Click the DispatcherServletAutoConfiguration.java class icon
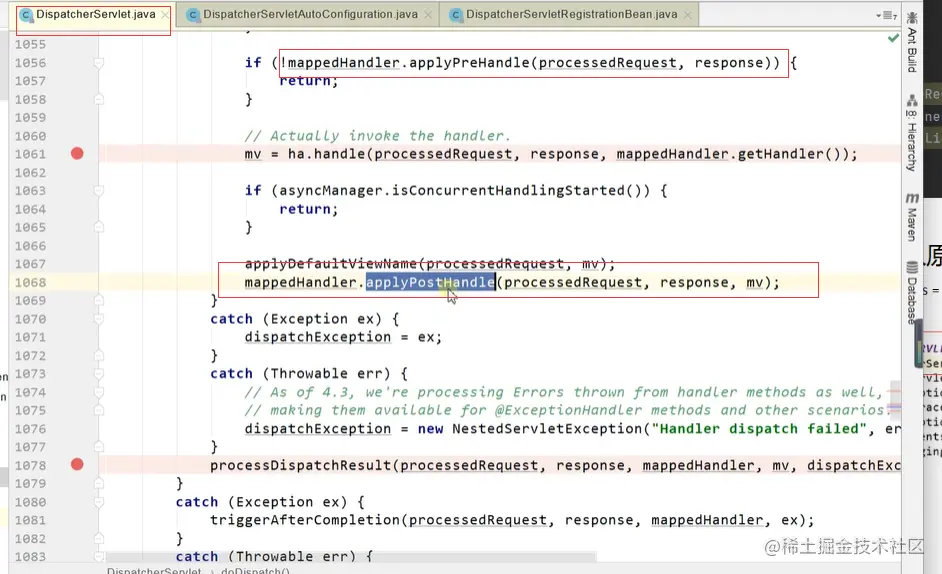 coord(193,15)
